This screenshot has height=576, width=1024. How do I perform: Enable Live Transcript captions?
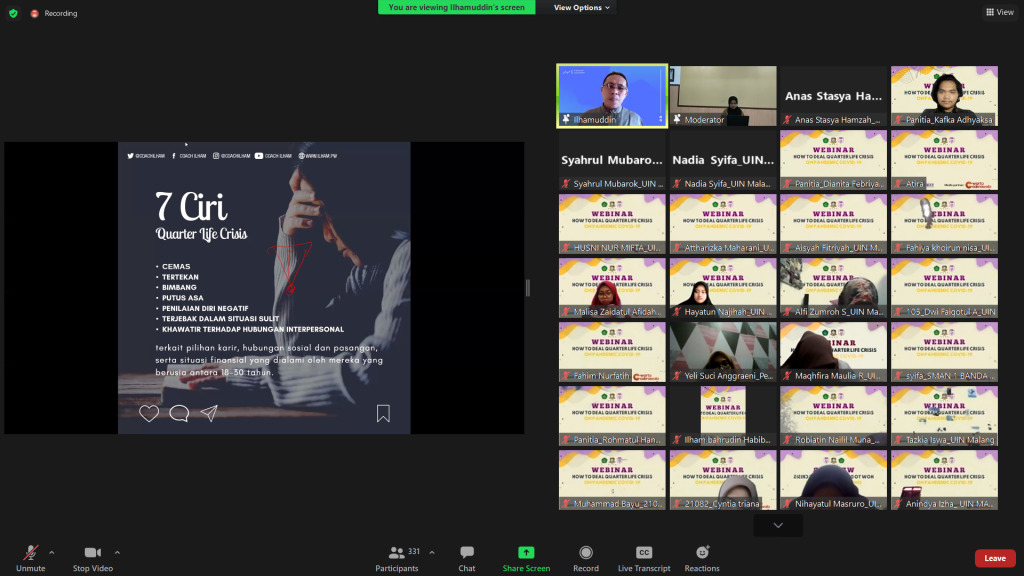644,553
